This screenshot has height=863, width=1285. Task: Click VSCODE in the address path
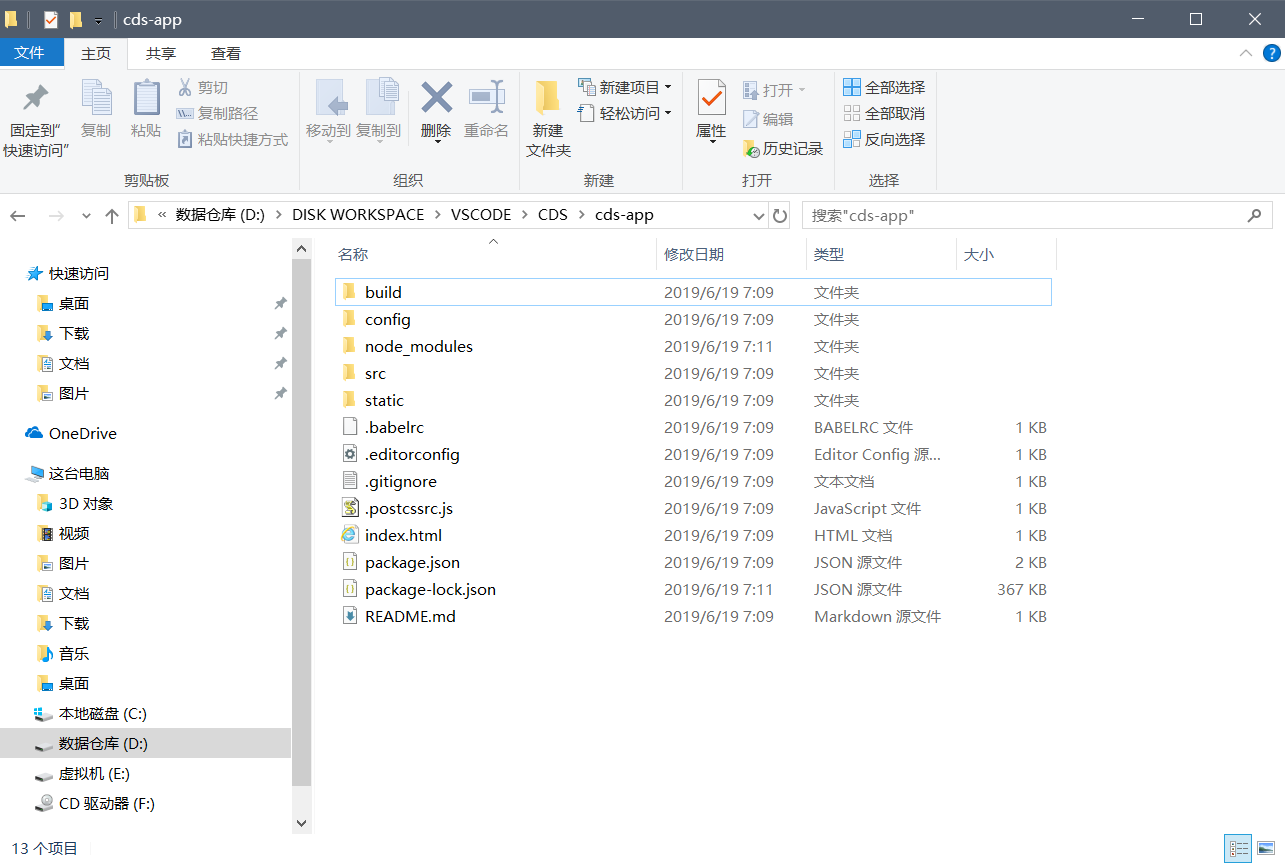click(x=481, y=215)
